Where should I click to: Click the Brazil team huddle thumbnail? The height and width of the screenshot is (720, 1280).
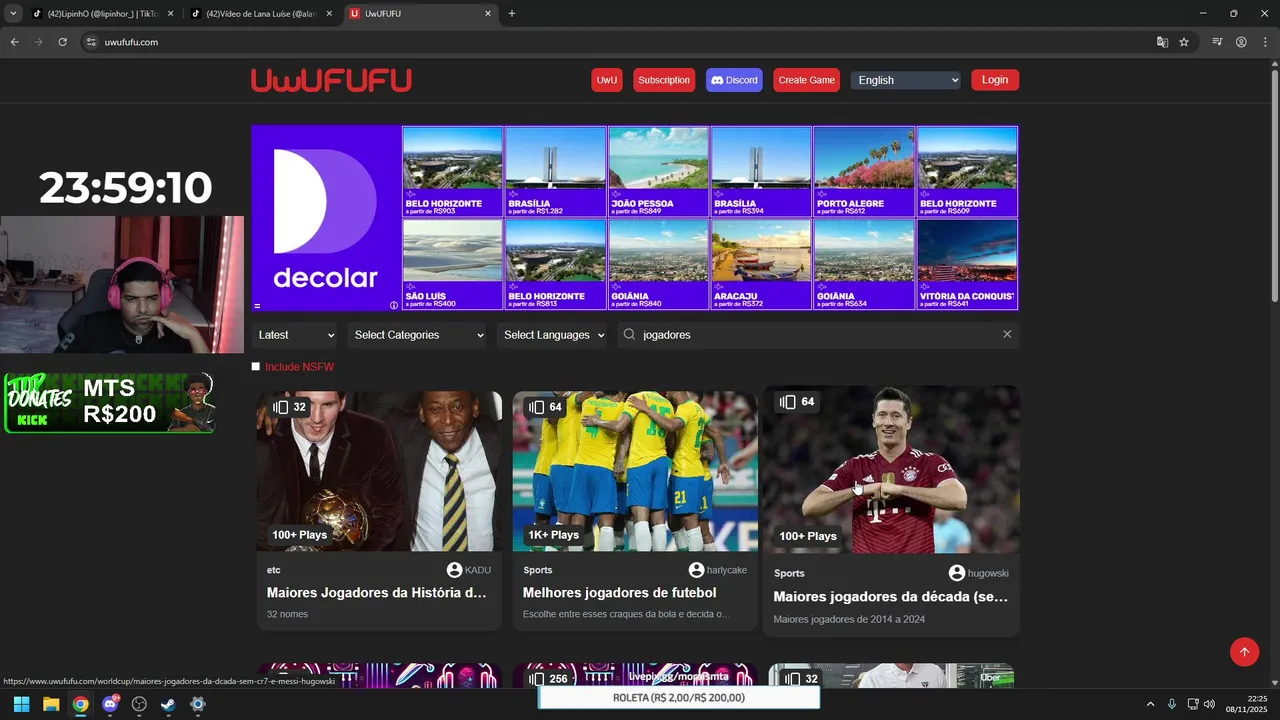635,471
